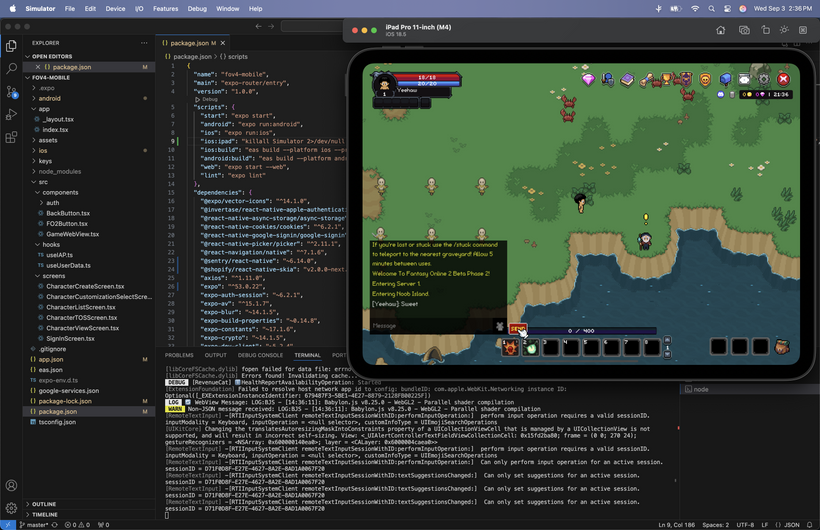Expand the OUTLINE section
The width and height of the screenshot is (820, 530).
[x=44, y=504]
